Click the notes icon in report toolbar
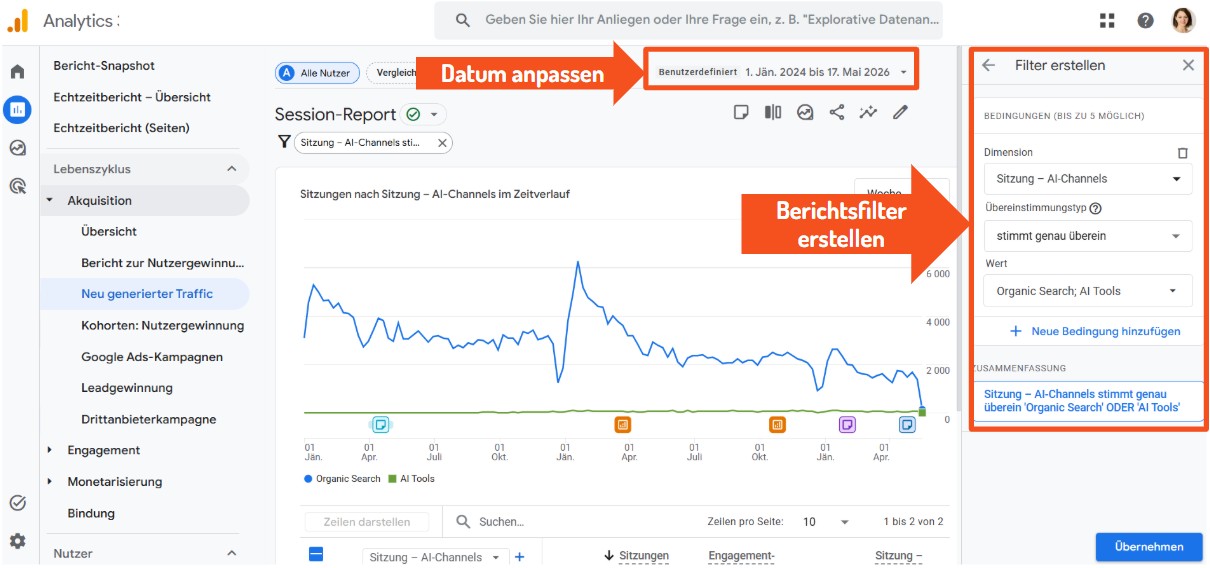The height and width of the screenshot is (568, 1210). (741, 112)
